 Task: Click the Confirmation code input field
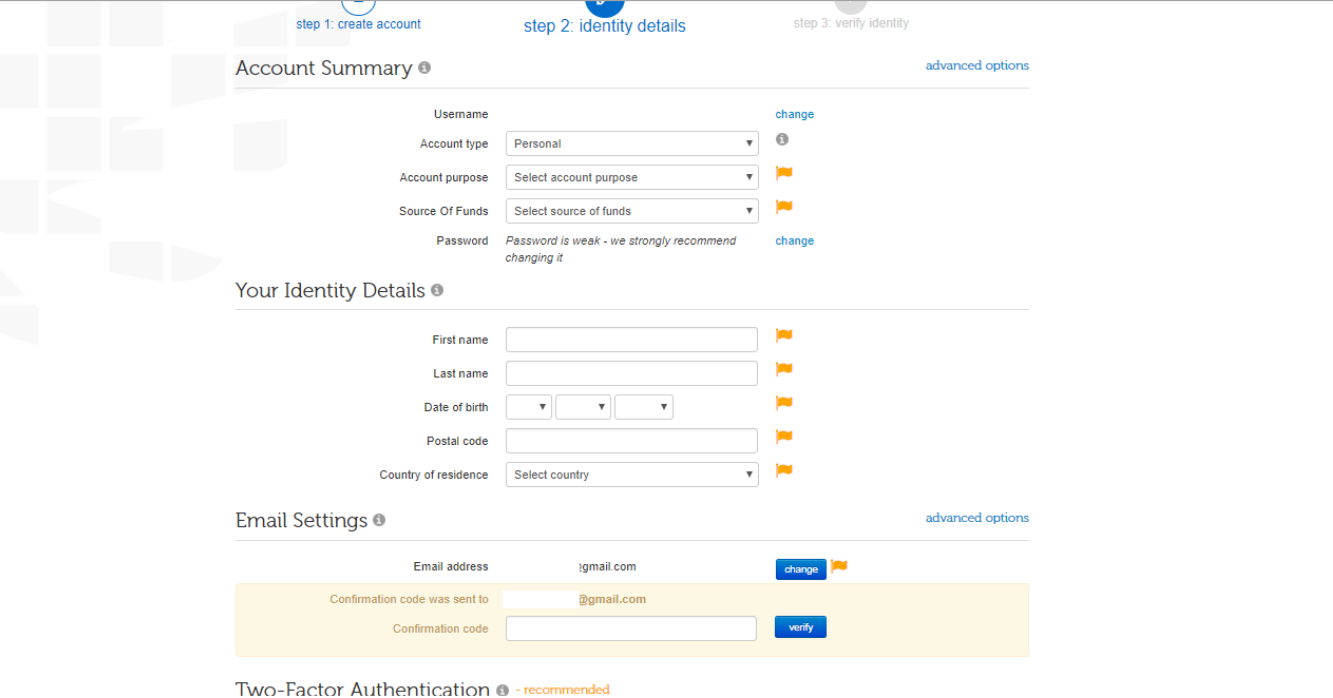pos(631,628)
